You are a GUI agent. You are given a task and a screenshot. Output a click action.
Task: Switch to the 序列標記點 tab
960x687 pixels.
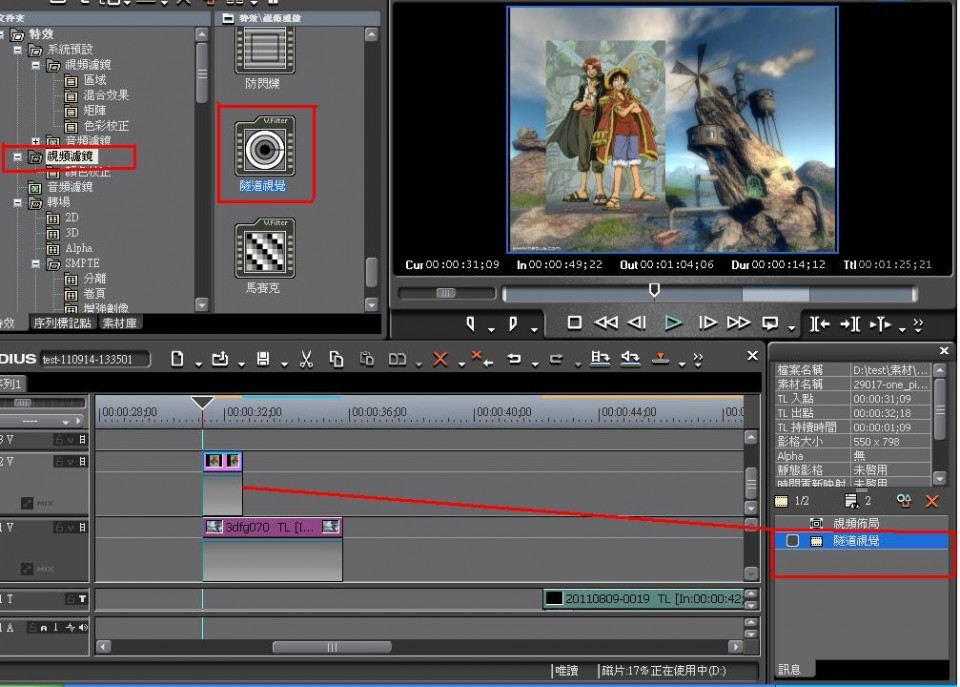click(x=62, y=323)
